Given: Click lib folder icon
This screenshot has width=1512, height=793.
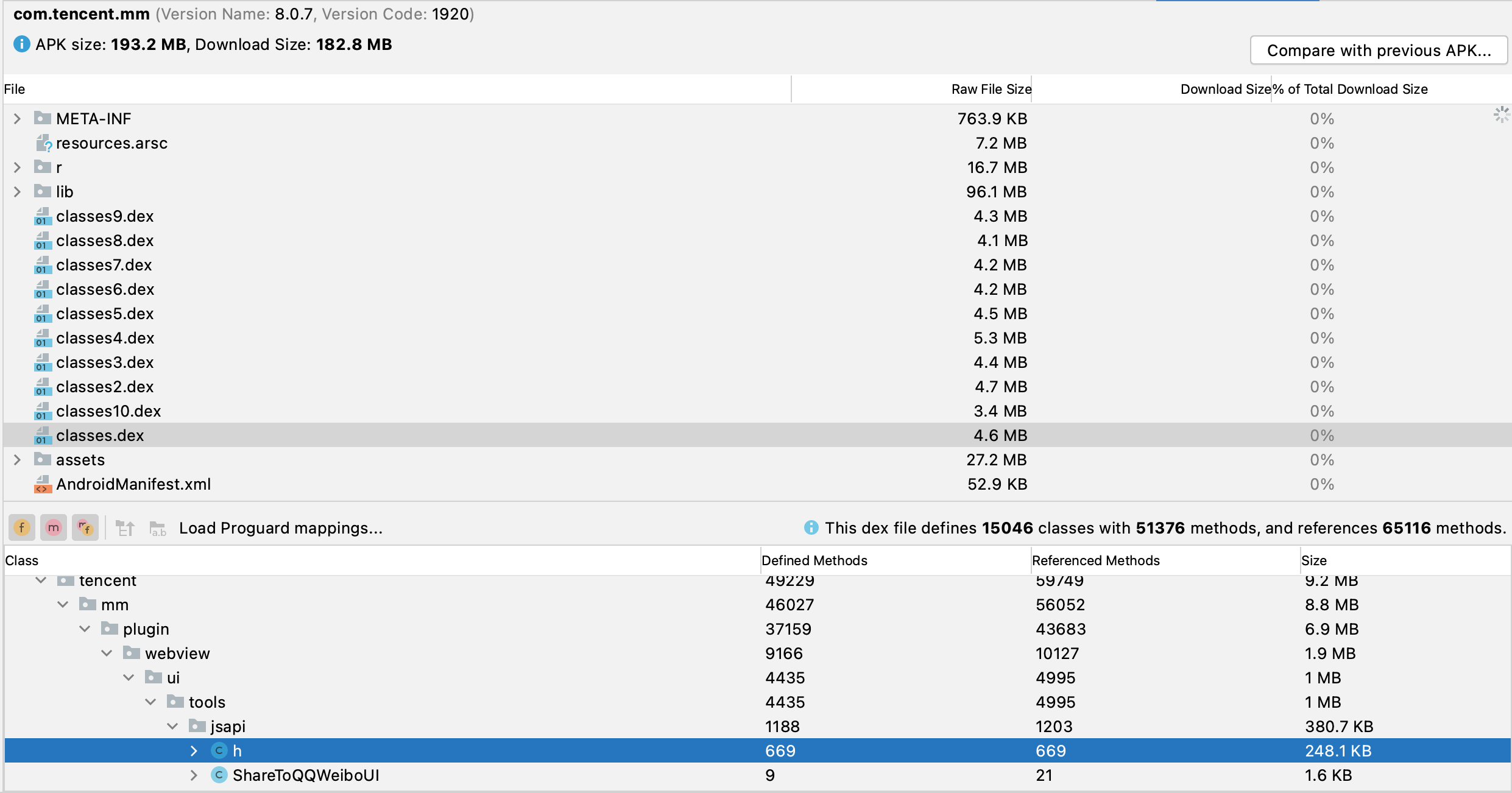Looking at the screenshot, I should tap(43, 191).
